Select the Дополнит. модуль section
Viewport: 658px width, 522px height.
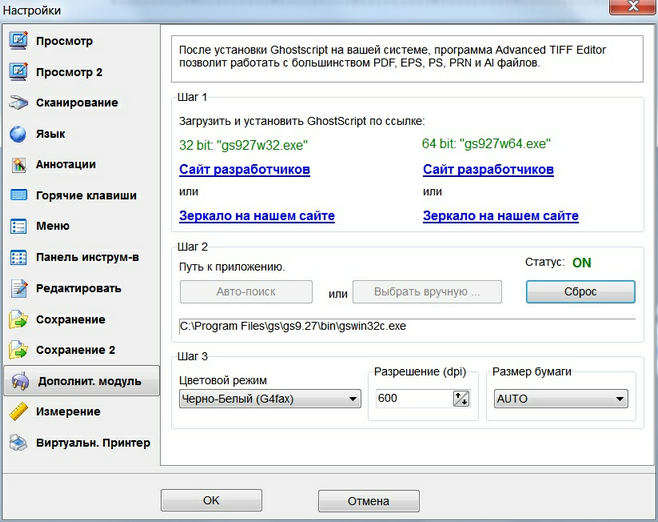click(81, 381)
